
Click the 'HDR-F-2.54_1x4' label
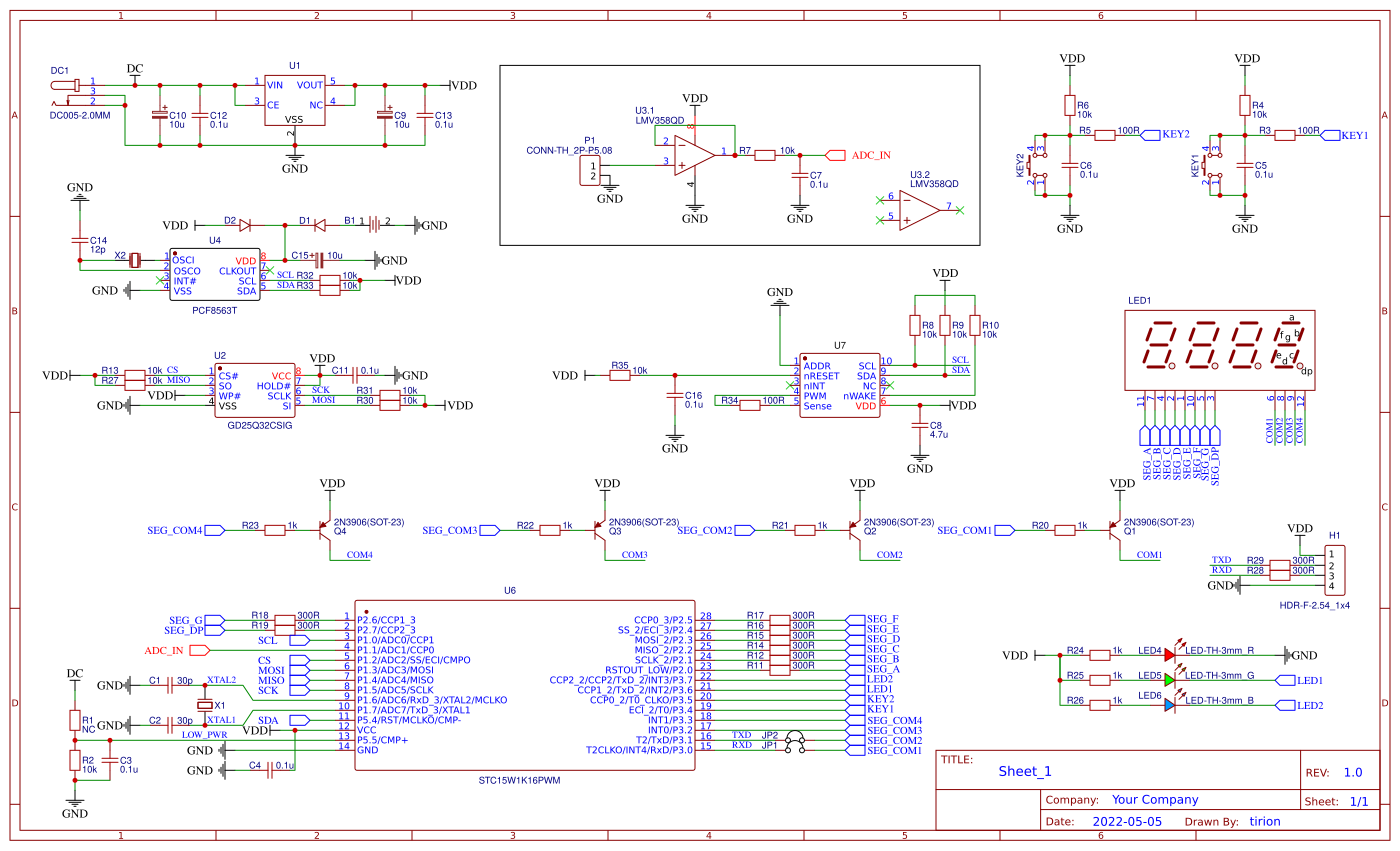1315,605
